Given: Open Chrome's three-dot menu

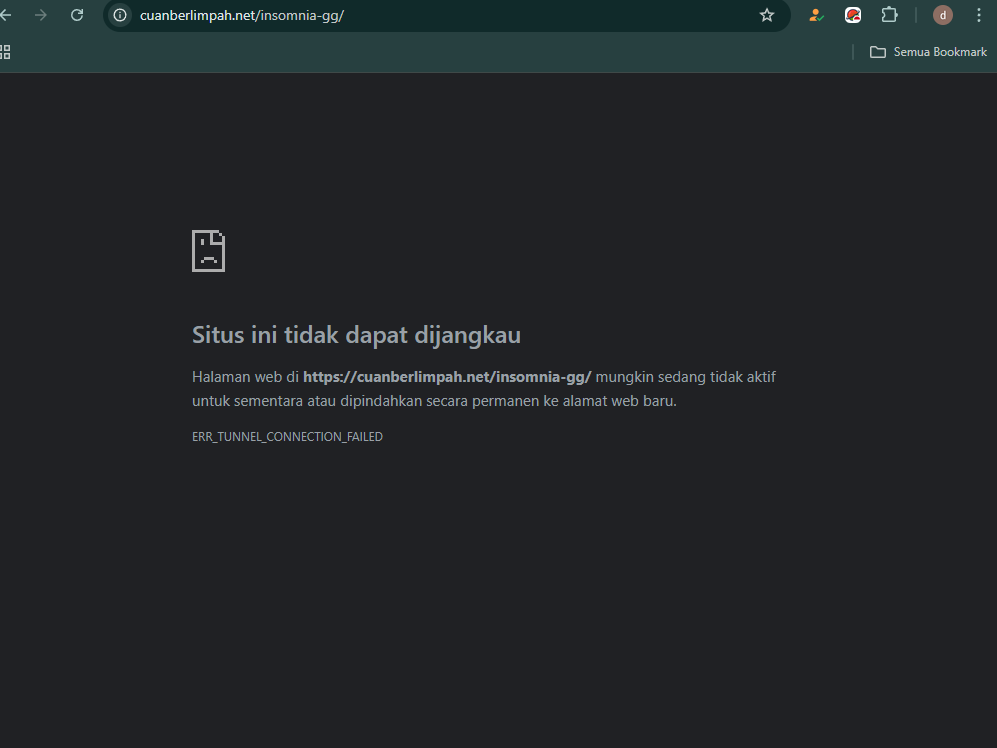Looking at the screenshot, I should [979, 15].
